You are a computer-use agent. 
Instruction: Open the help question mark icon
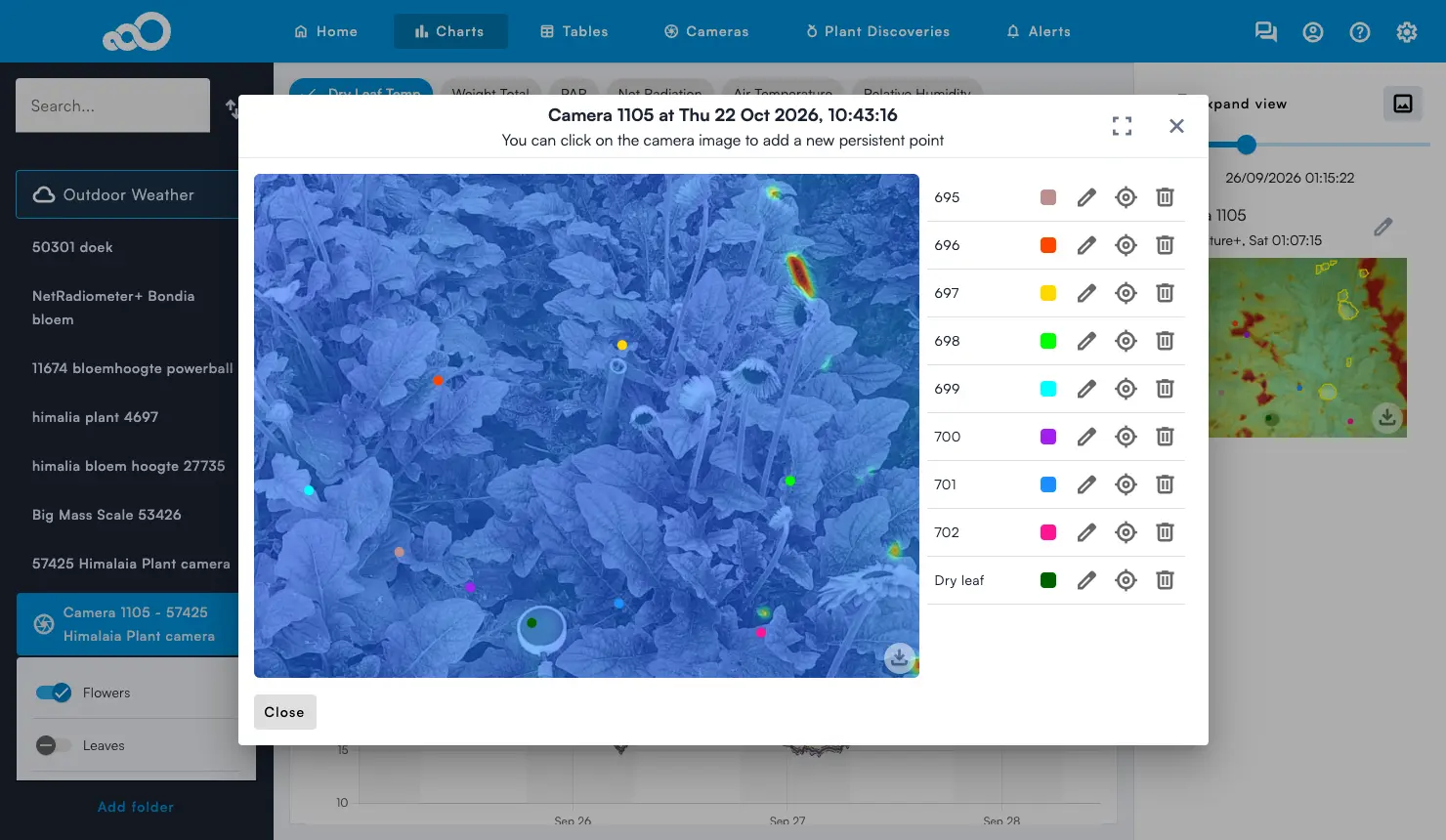(x=1359, y=32)
